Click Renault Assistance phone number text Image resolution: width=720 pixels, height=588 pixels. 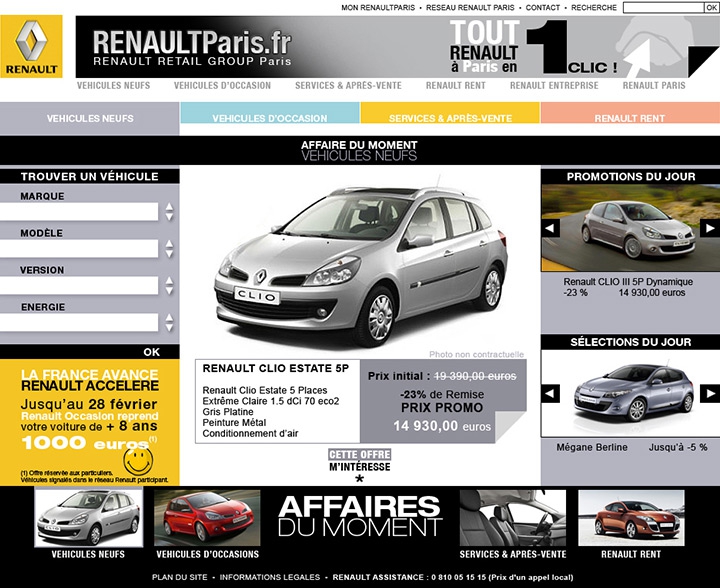[x=453, y=577]
